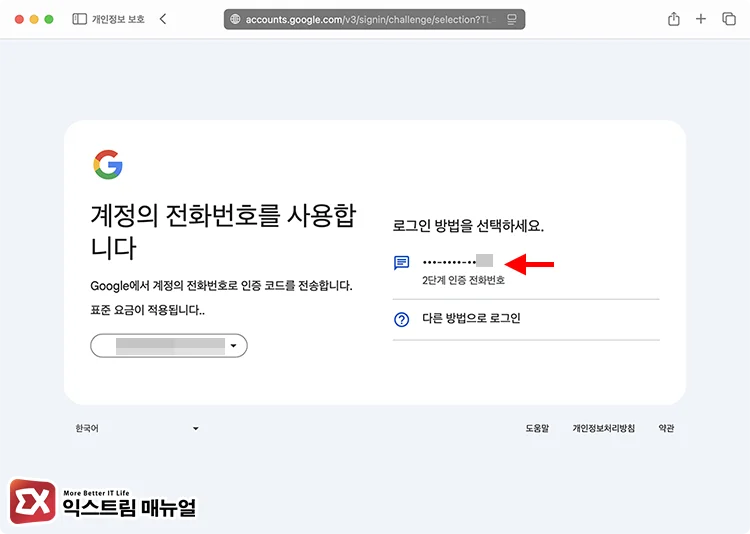This screenshot has height=534, width=750.
Task: Click the question mark help icon
Action: [401, 319]
